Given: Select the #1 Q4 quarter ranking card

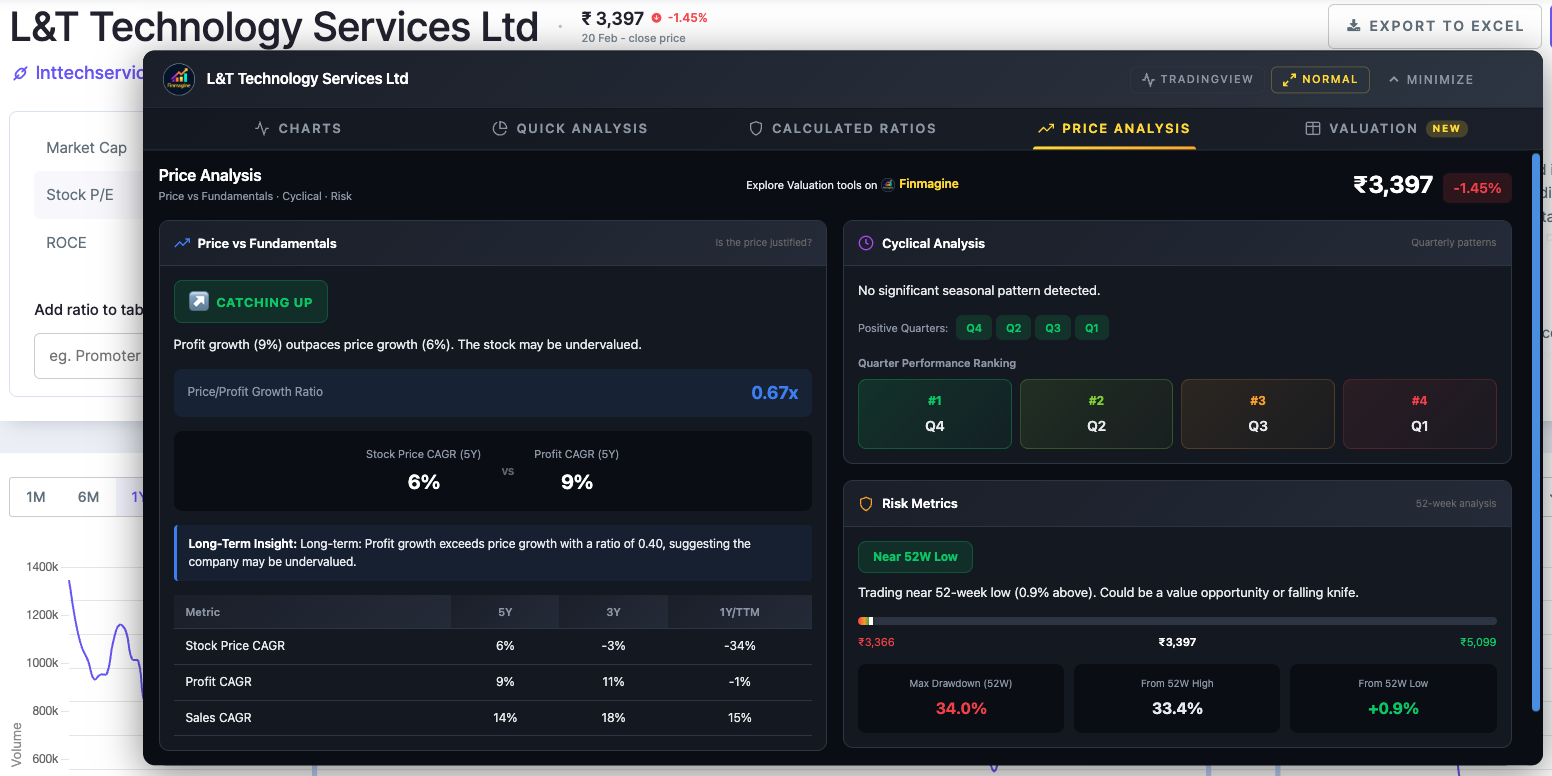Looking at the screenshot, I should pyautogui.click(x=934, y=414).
